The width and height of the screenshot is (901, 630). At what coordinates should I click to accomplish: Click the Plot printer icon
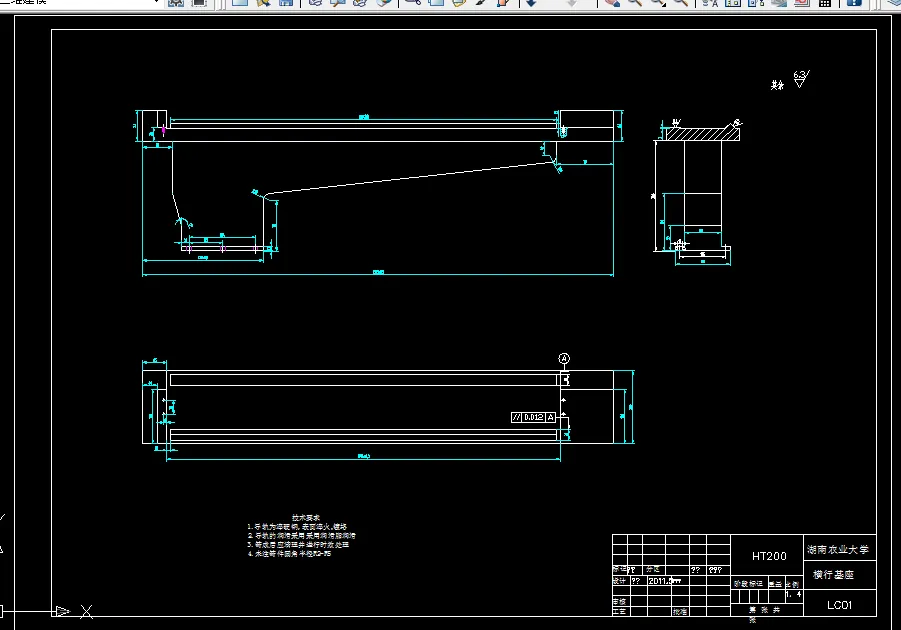pyautogui.click(x=315, y=3)
